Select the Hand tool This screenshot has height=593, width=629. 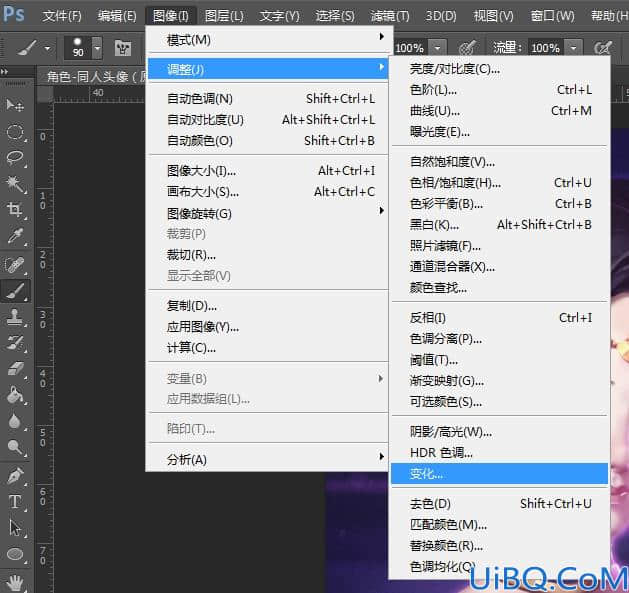(15, 582)
